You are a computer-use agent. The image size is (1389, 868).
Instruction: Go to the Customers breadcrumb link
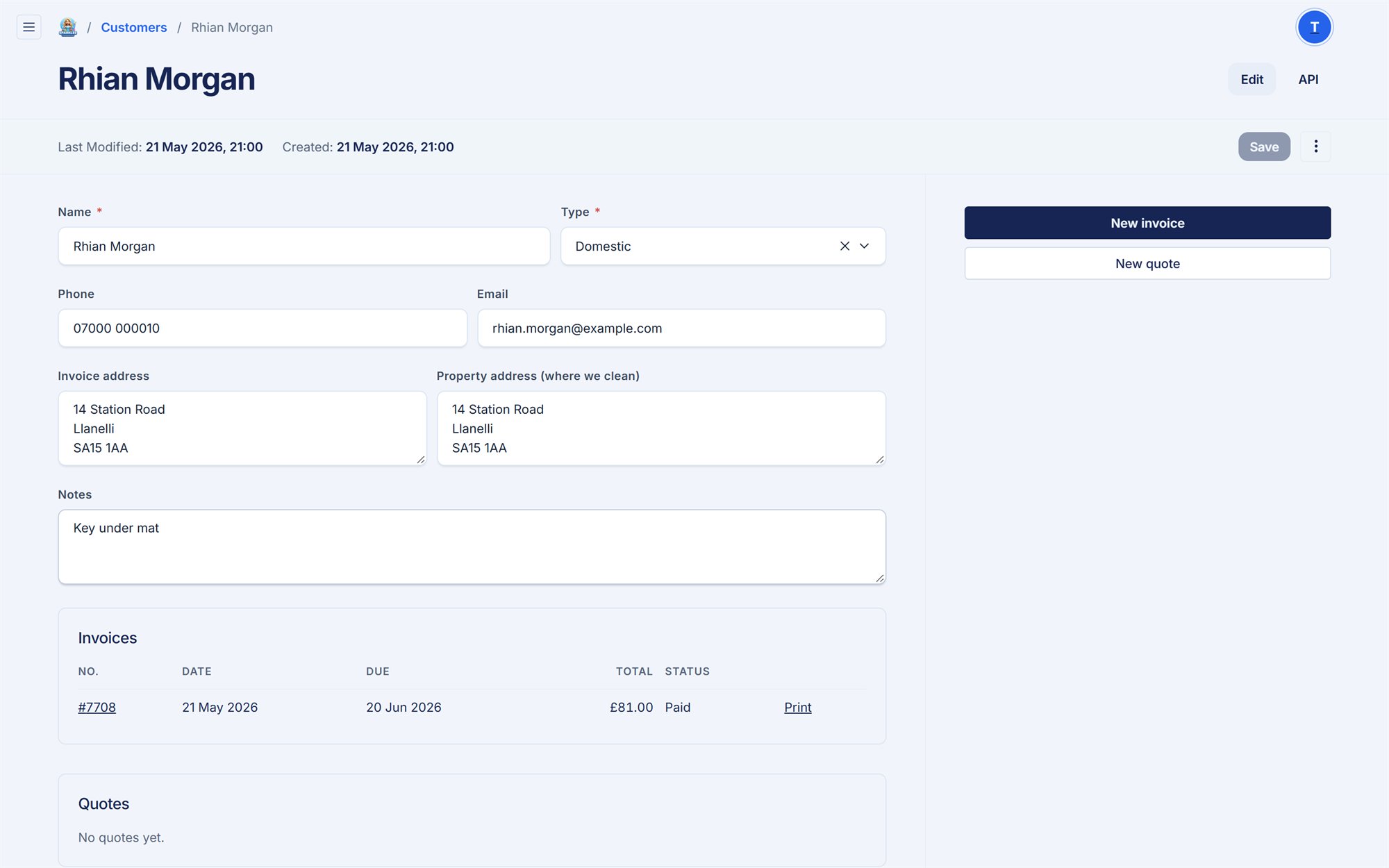point(134,27)
